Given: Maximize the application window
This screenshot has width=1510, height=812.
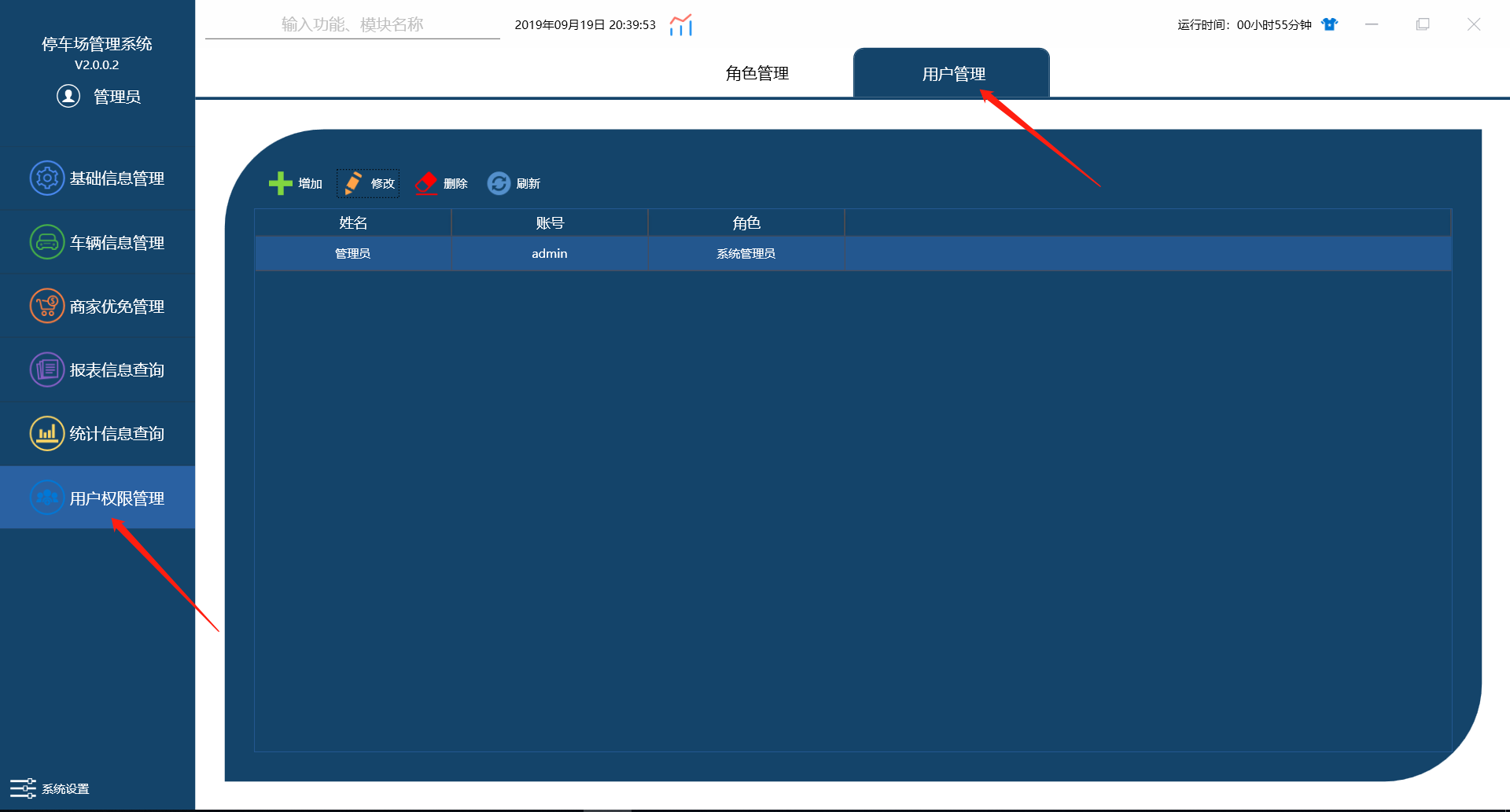Looking at the screenshot, I should (1423, 24).
